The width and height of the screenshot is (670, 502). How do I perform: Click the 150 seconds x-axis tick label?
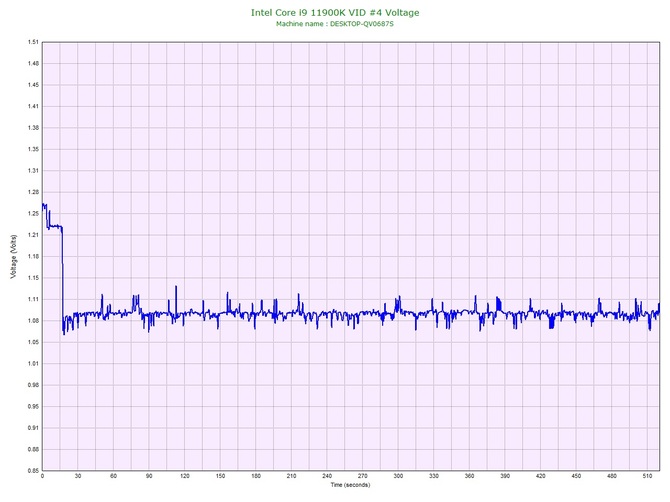click(x=220, y=476)
